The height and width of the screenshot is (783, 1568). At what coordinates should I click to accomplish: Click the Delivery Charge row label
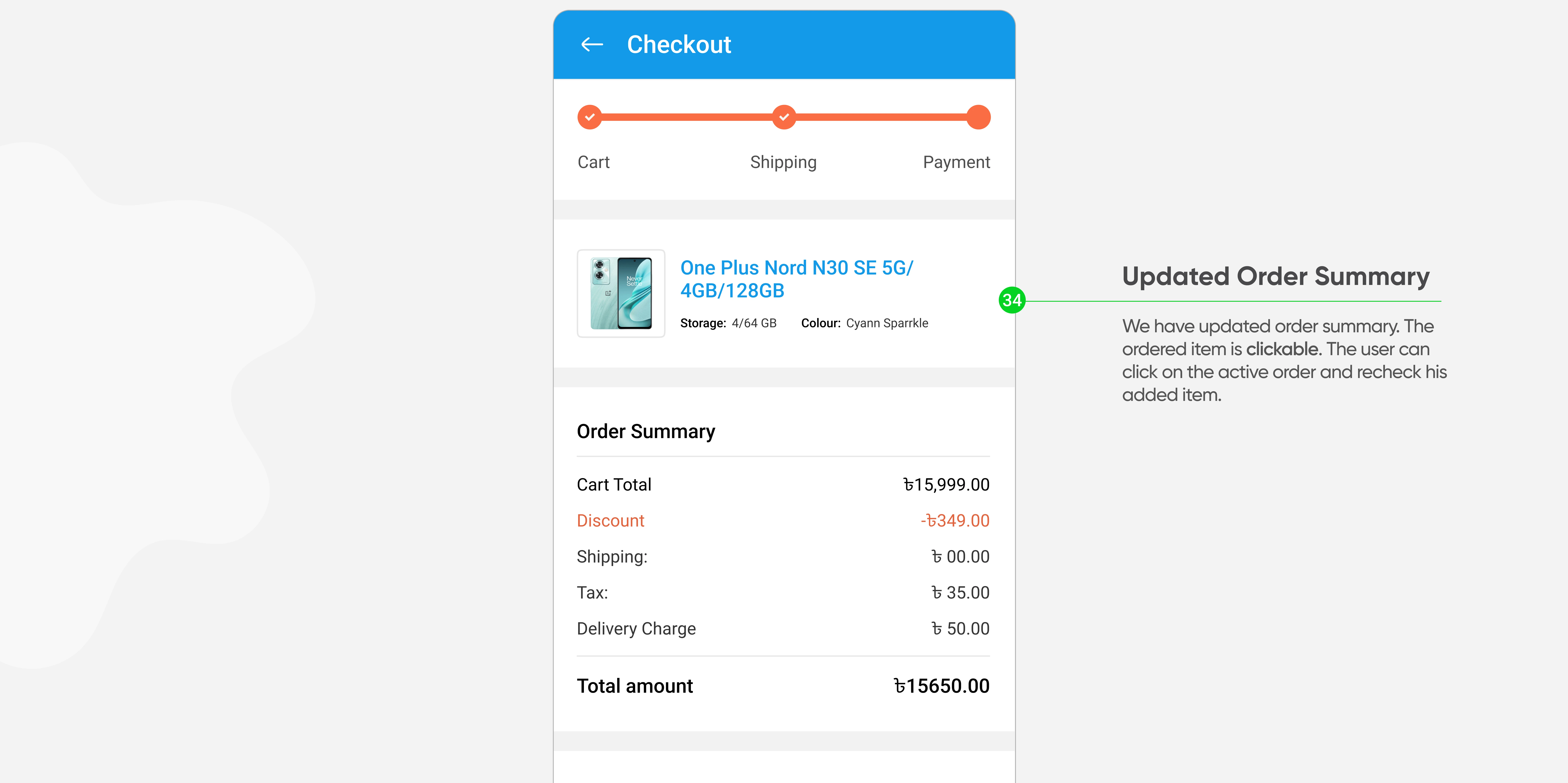(636, 628)
